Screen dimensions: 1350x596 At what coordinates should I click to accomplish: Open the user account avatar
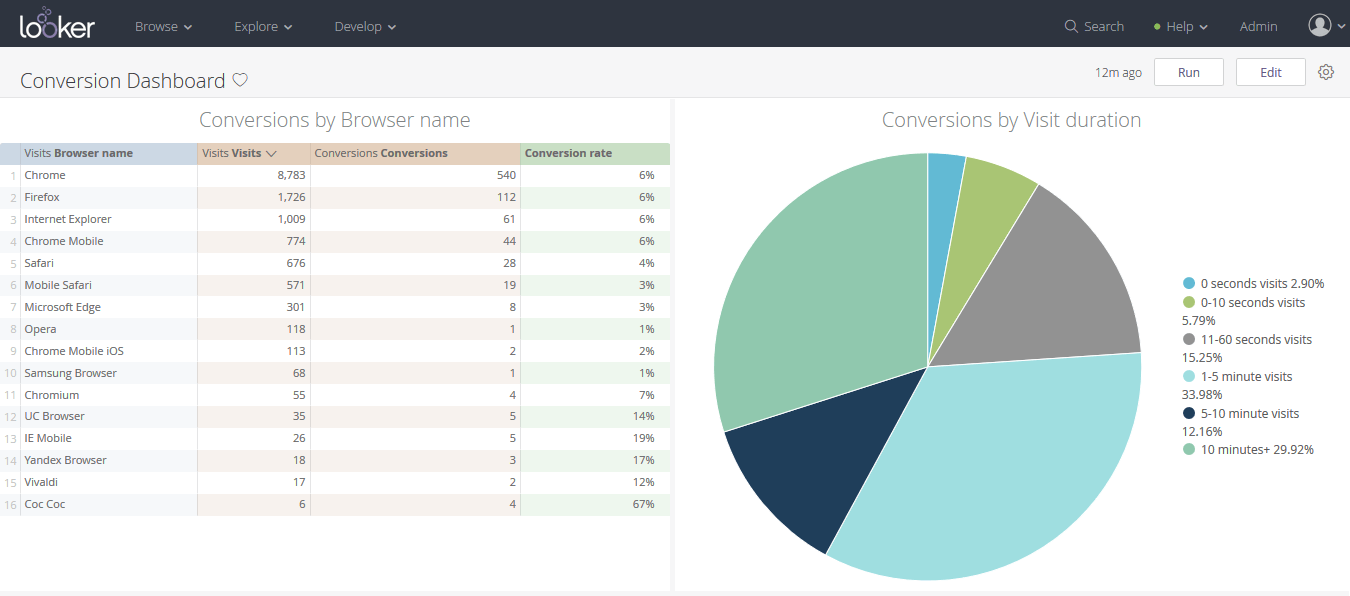1318,26
